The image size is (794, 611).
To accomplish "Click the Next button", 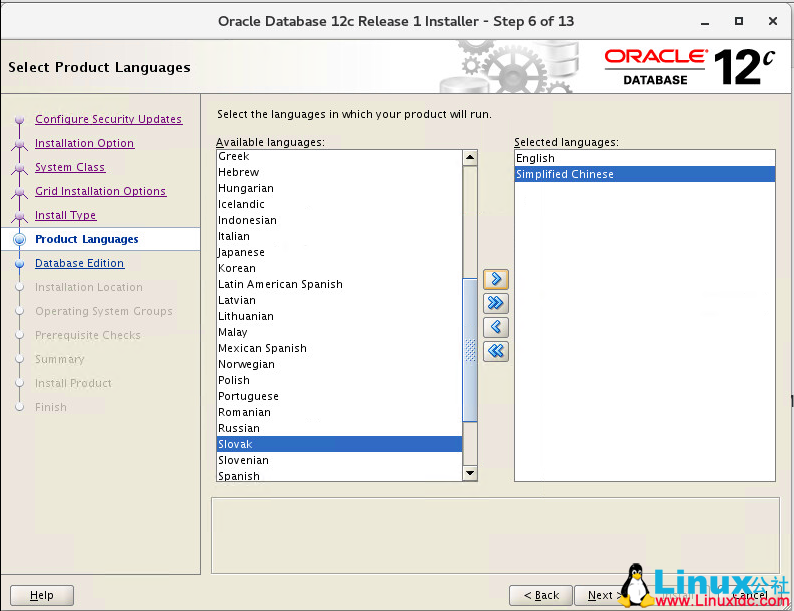I will click(x=603, y=595).
